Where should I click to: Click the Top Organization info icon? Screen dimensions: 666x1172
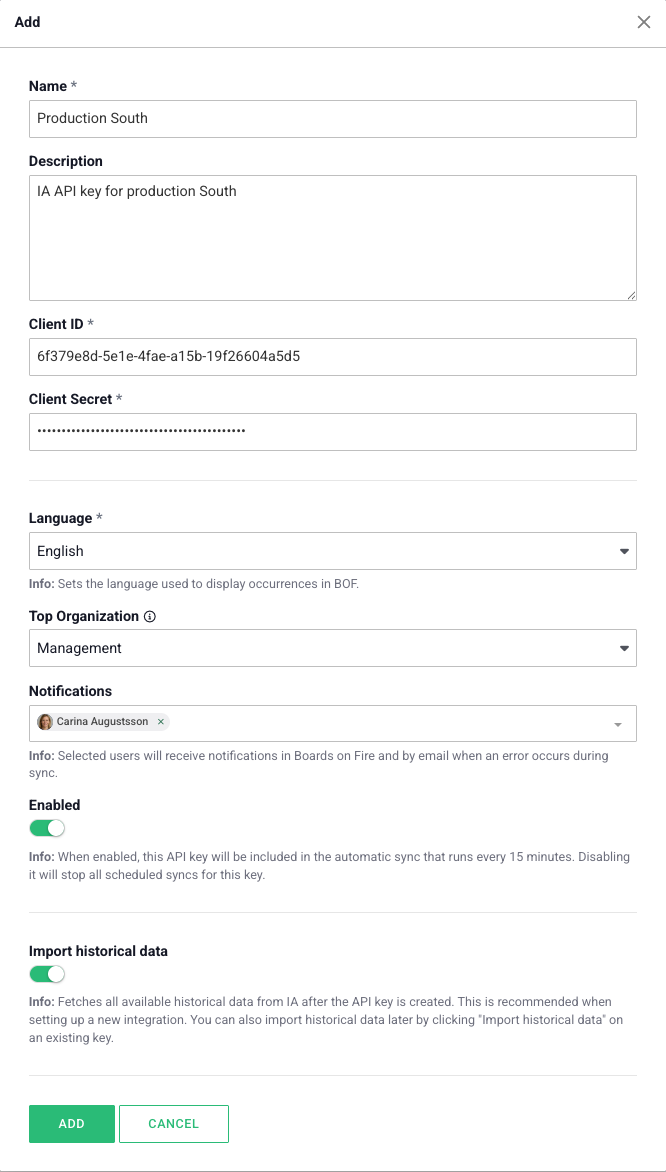click(150, 617)
